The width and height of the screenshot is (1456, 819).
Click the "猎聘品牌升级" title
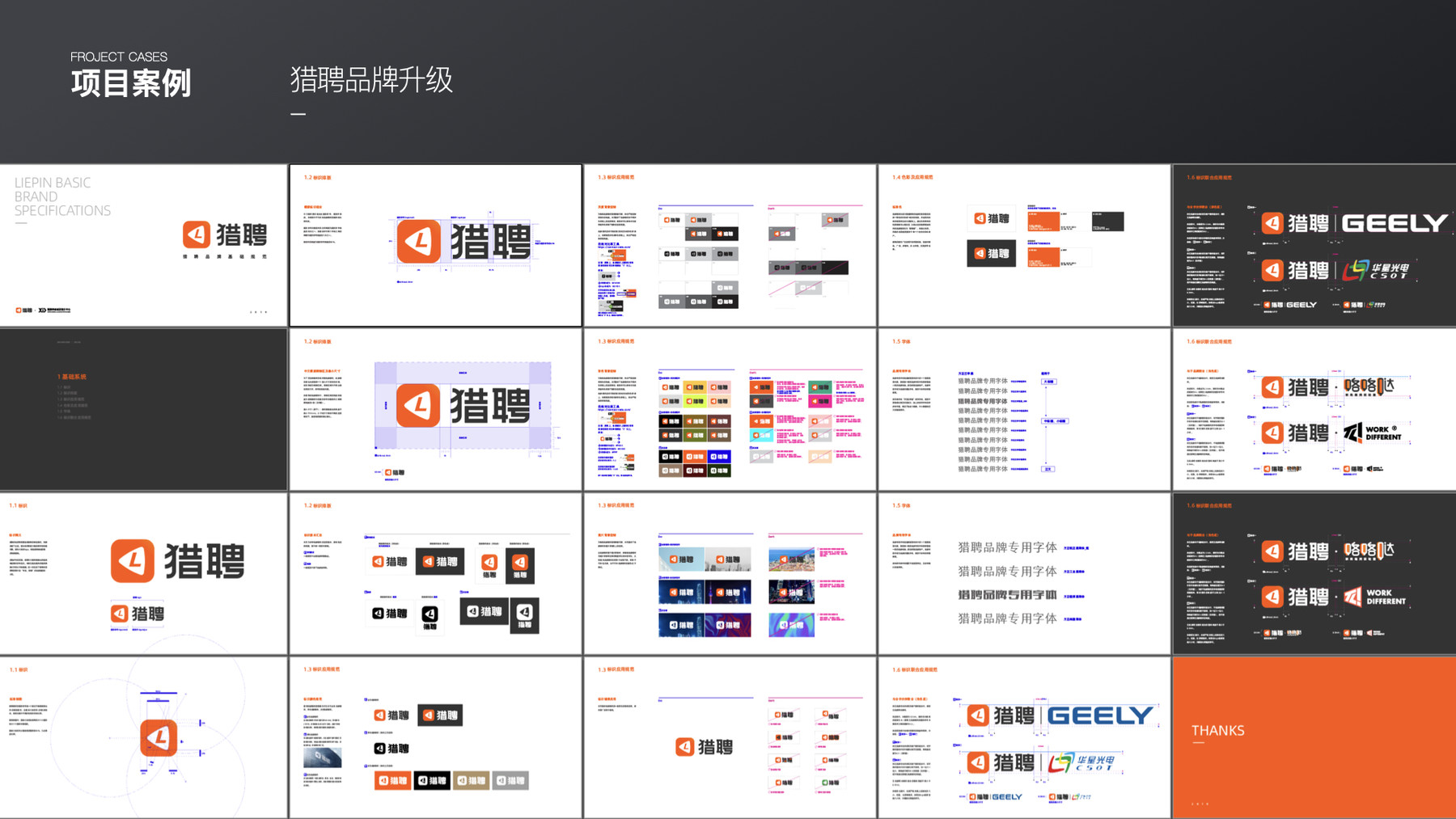(371, 80)
